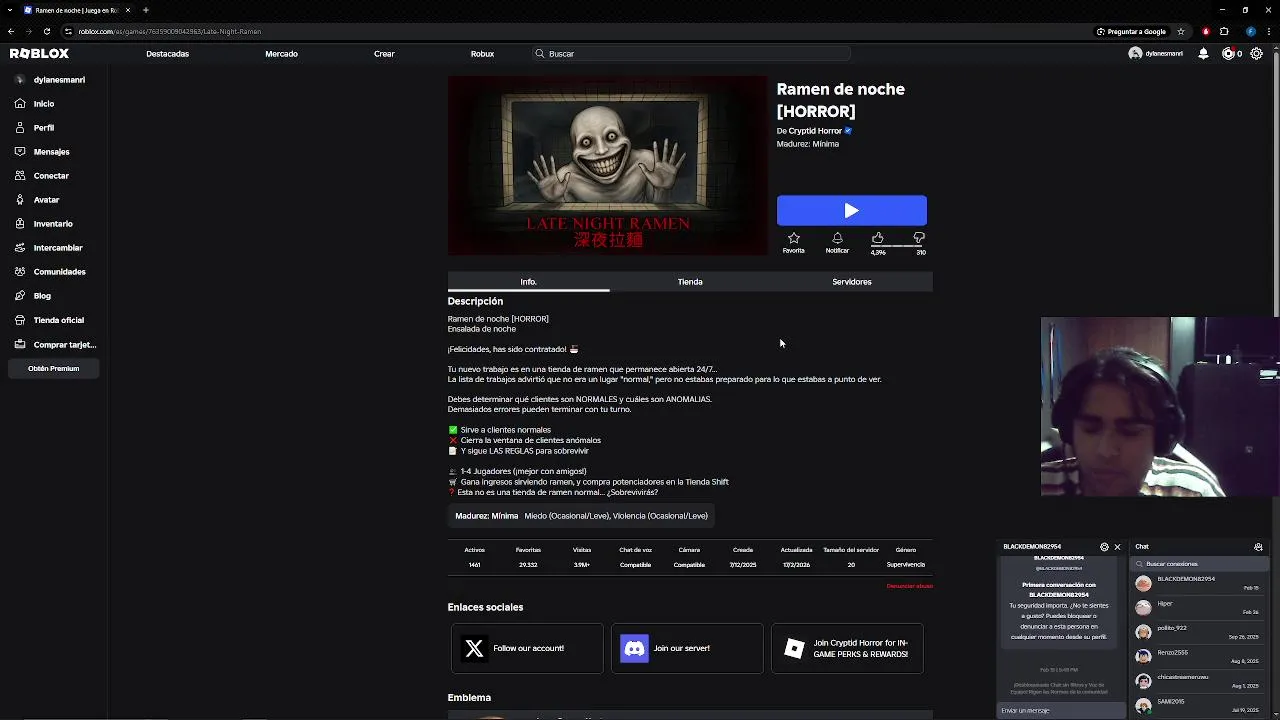Viewport: 1280px width, 720px height.
Task: Open the X social link icon
Action: coord(474,648)
